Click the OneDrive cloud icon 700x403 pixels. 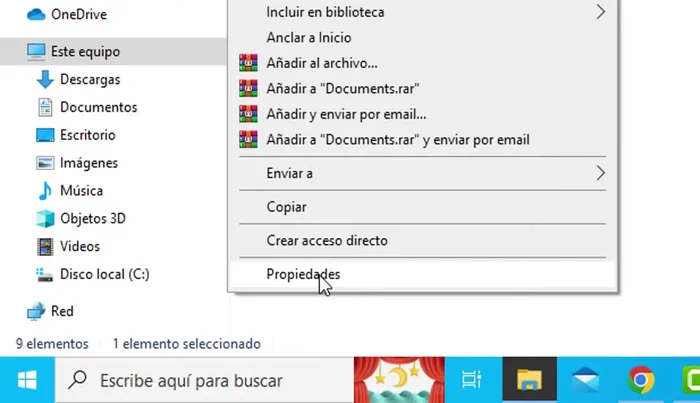(36, 14)
